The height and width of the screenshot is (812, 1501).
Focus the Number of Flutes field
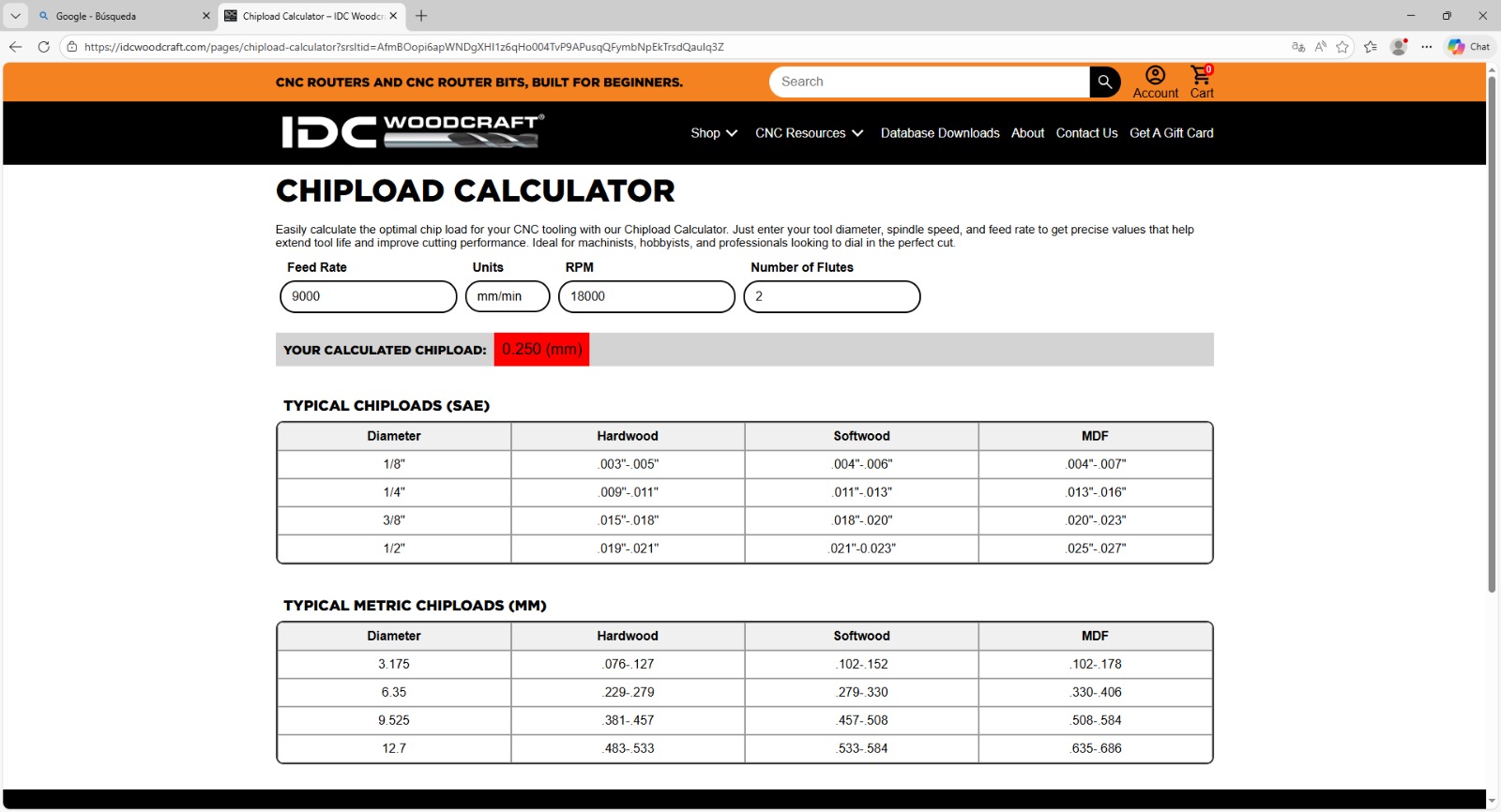pos(832,296)
